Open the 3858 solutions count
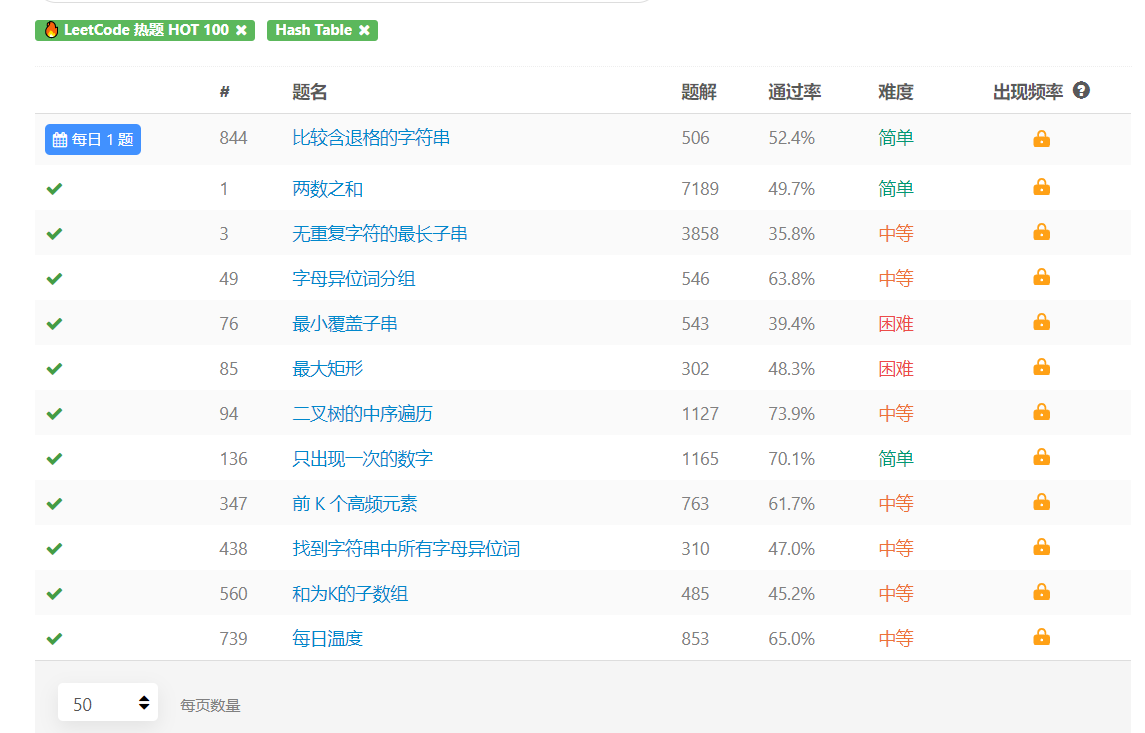1145x733 pixels. coord(700,234)
